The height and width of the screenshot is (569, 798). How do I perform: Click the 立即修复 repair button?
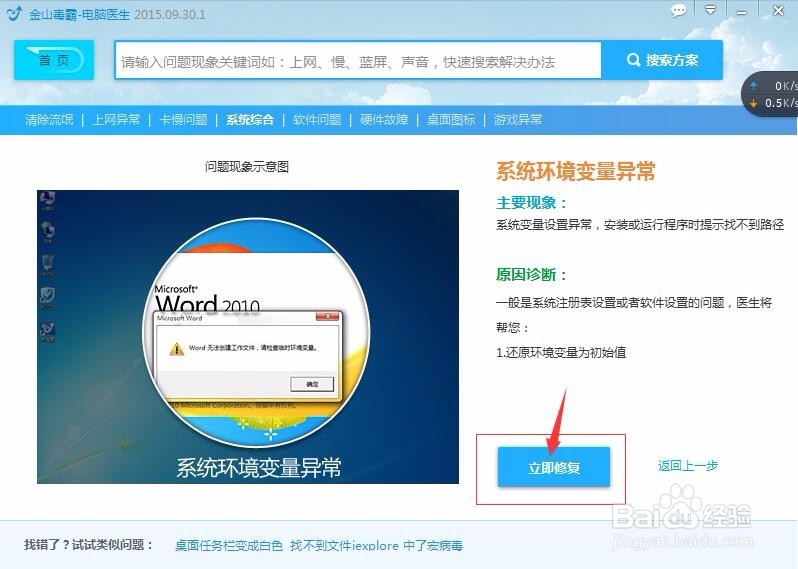click(x=554, y=467)
